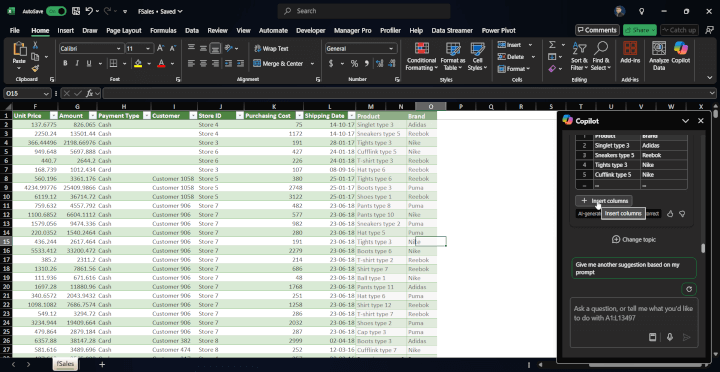Click the Save icon in title bar

pos(76,11)
